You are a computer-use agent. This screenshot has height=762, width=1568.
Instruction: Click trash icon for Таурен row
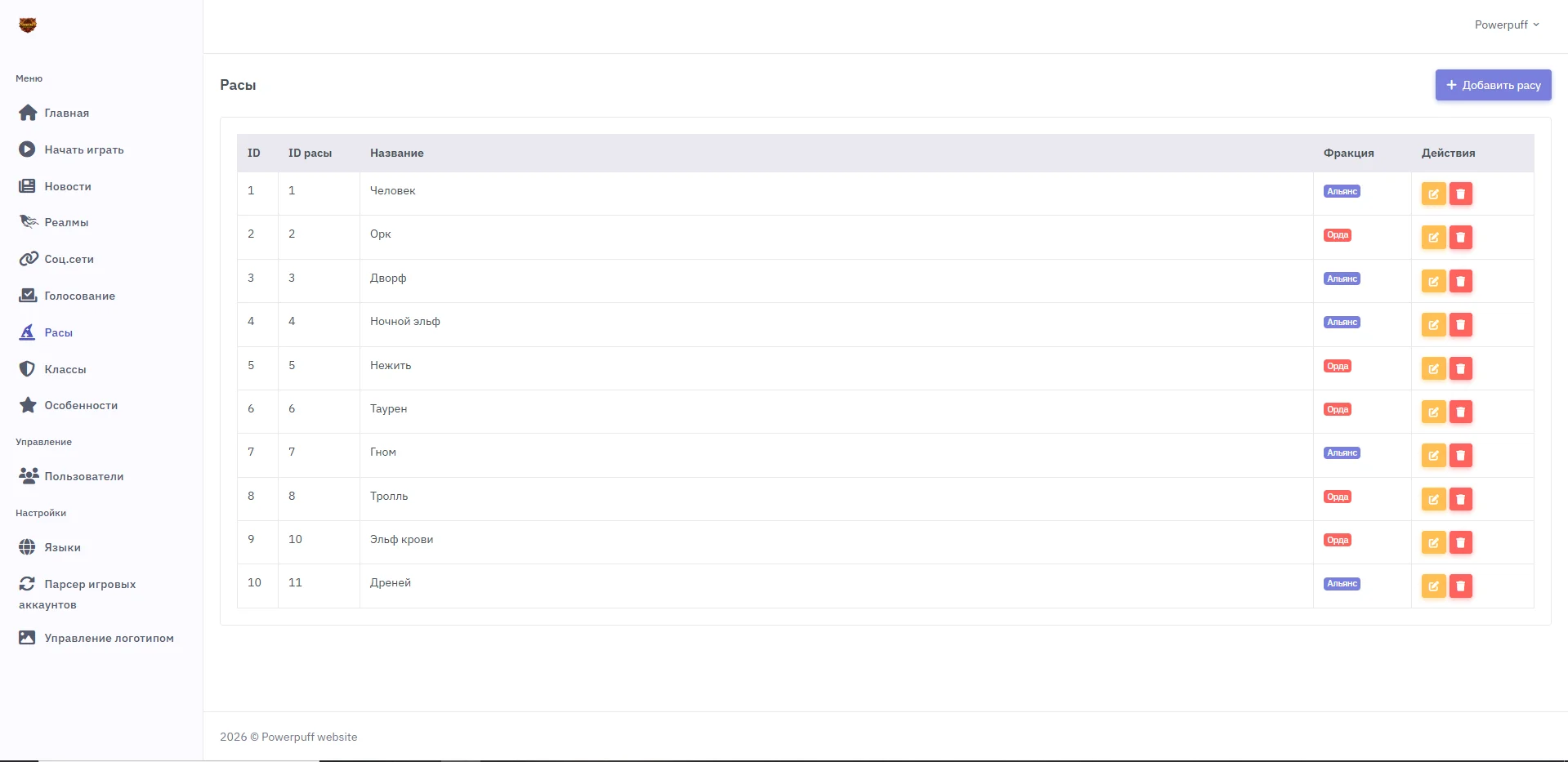[1460, 412]
